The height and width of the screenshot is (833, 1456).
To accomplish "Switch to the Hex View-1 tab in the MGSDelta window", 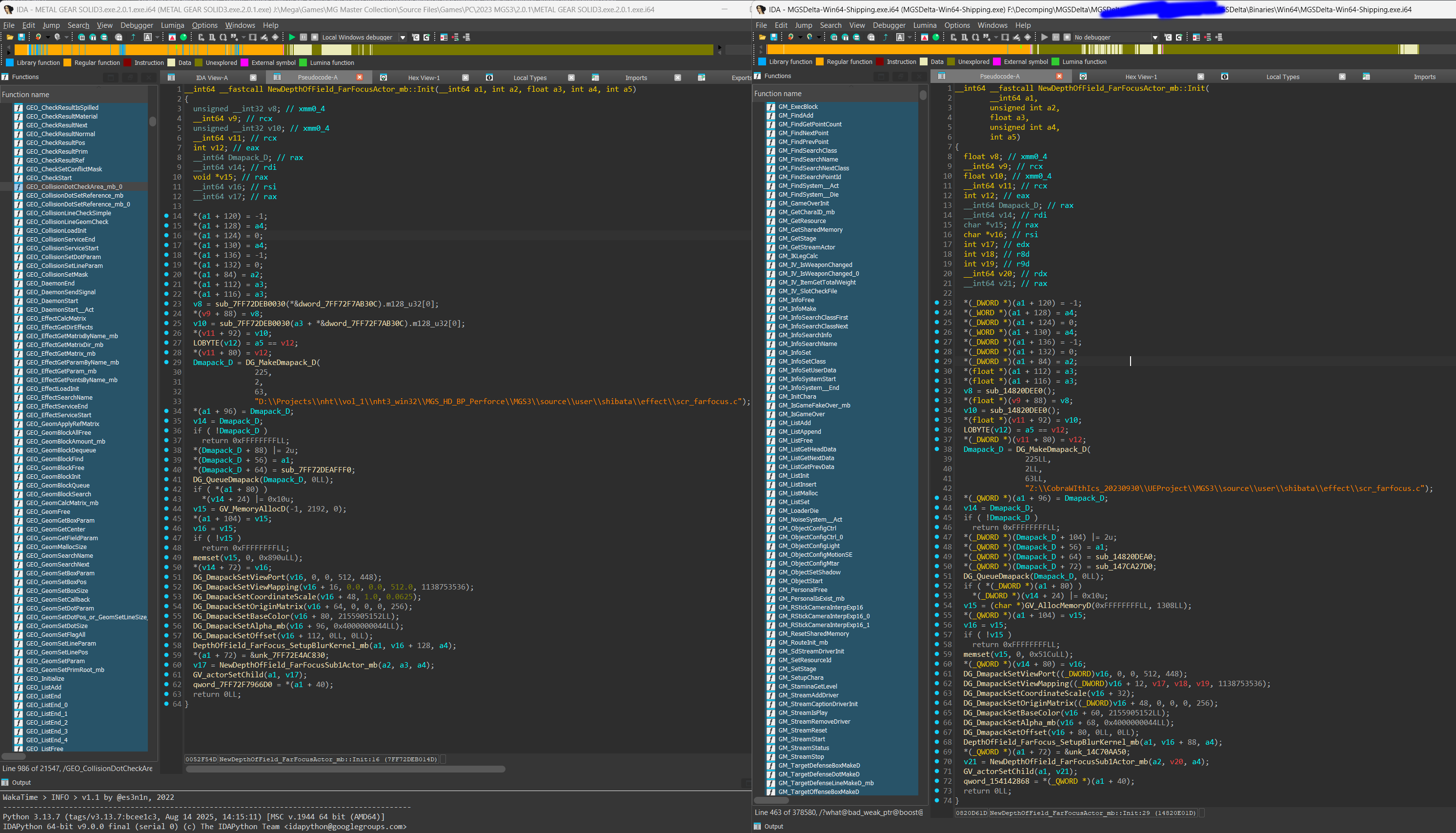I will tap(1140, 77).
